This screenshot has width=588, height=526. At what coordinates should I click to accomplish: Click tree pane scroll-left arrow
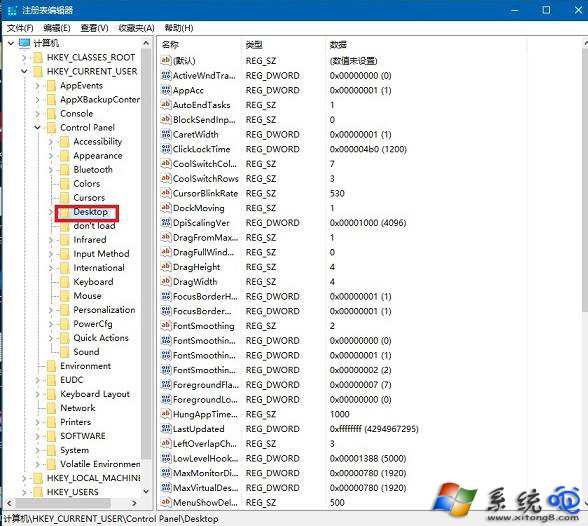(x=9, y=503)
